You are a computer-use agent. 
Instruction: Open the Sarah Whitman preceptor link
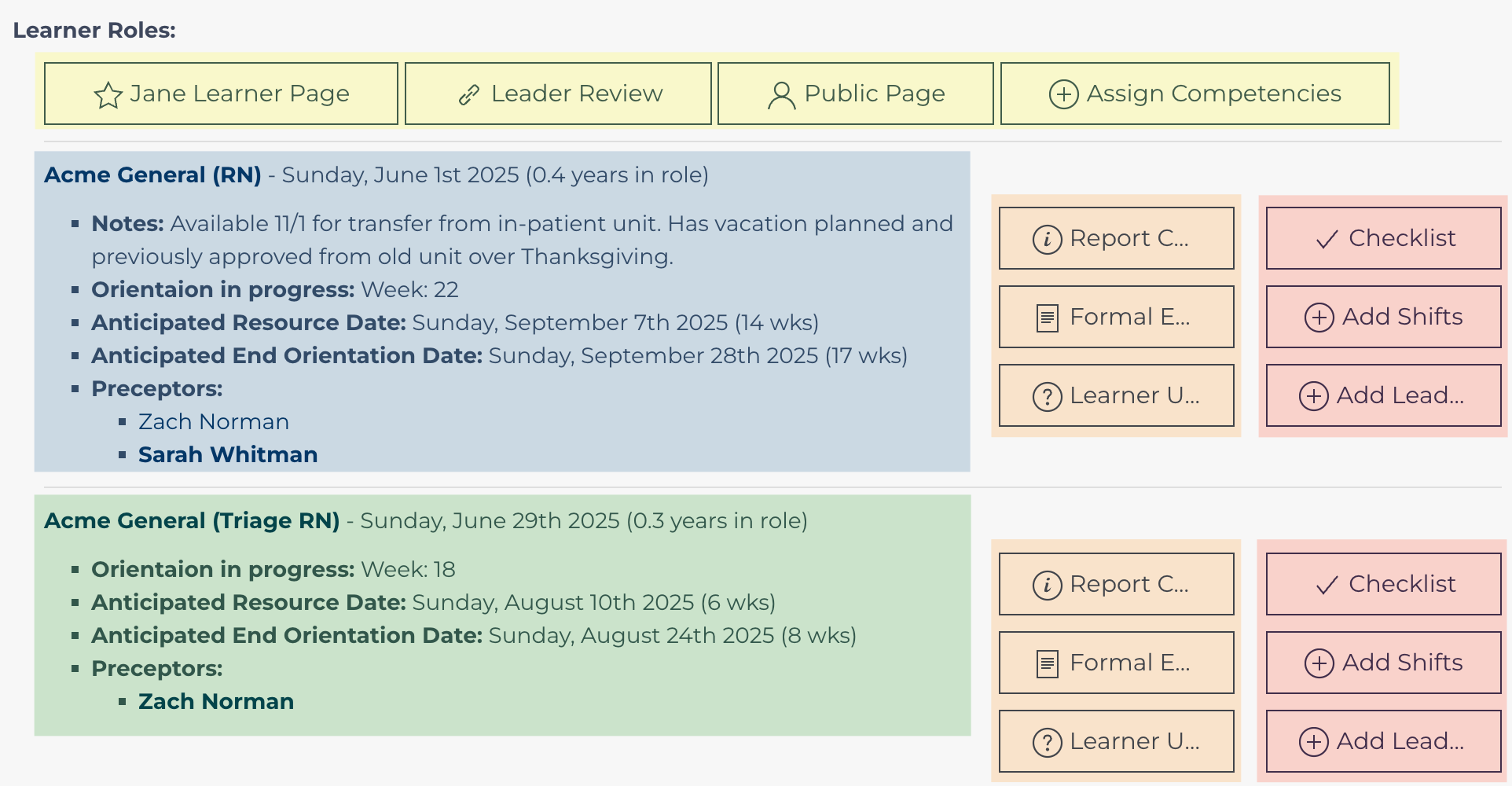(x=228, y=455)
